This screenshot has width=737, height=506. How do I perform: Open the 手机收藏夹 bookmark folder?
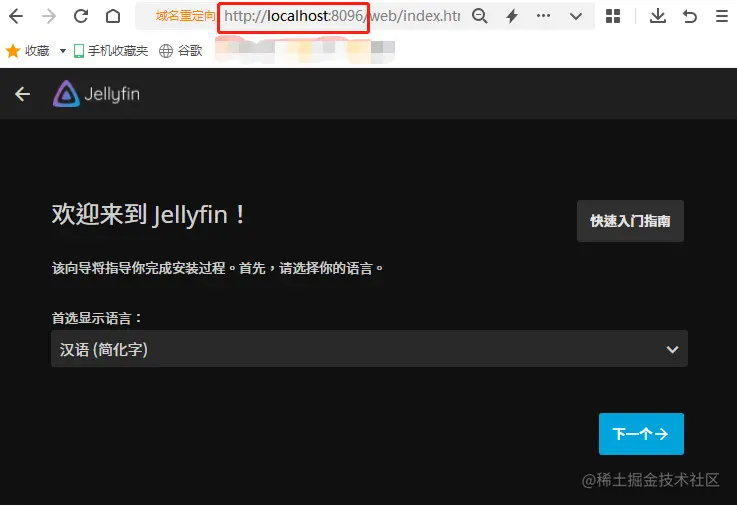click(111, 50)
